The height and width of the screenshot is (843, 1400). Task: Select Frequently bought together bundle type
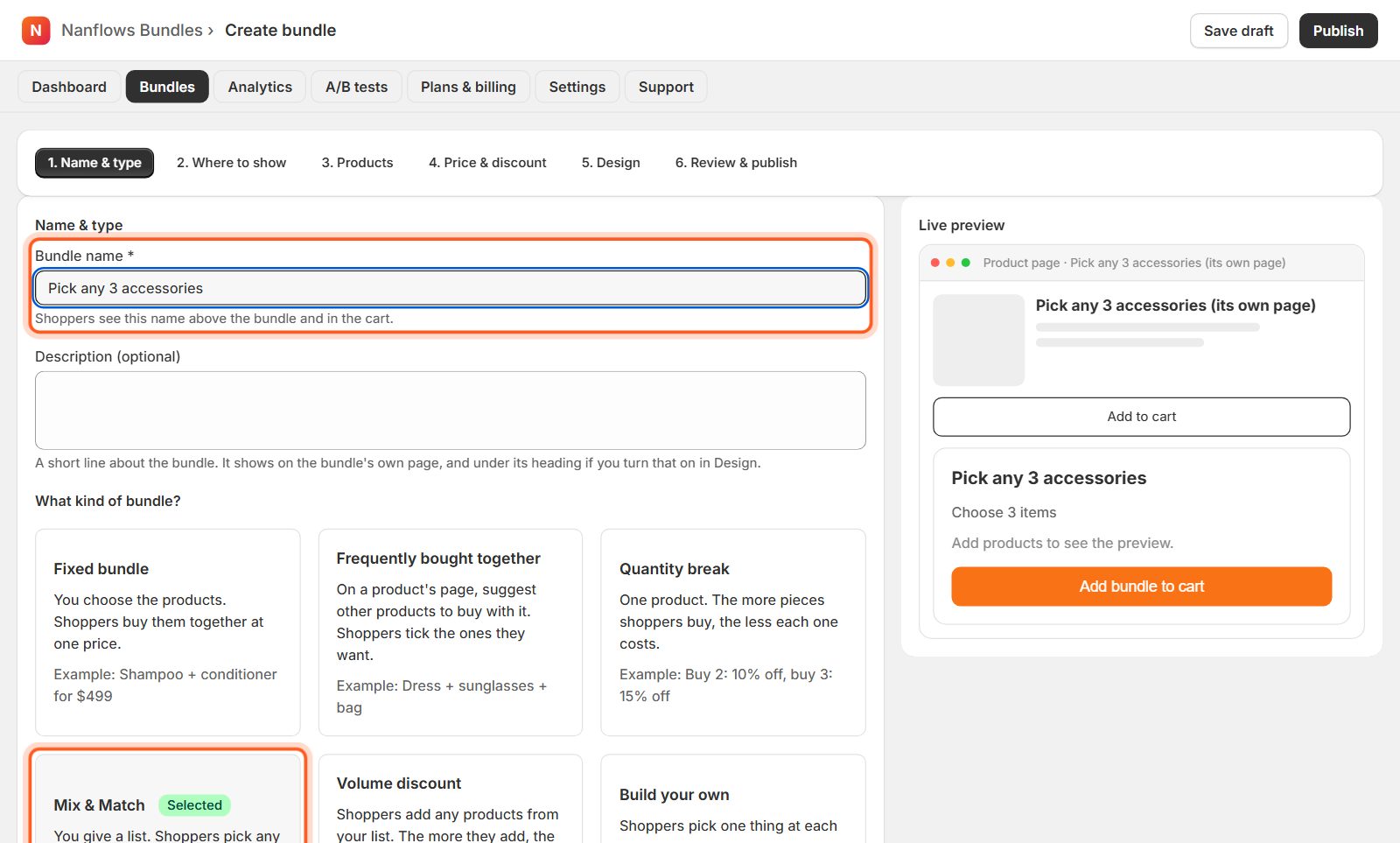pyautogui.click(x=451, y=632)
